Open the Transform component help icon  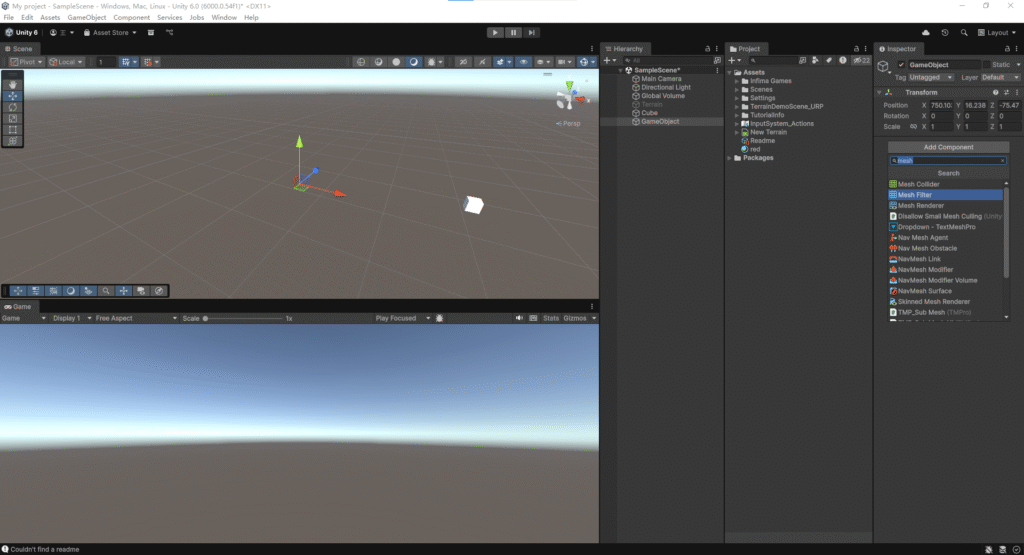(995, 93)
